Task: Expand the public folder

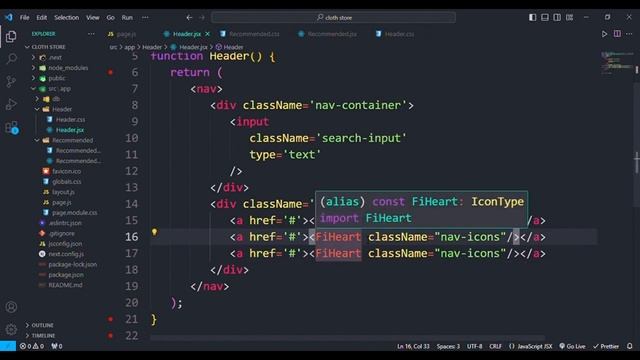Action: click(33, 78)
